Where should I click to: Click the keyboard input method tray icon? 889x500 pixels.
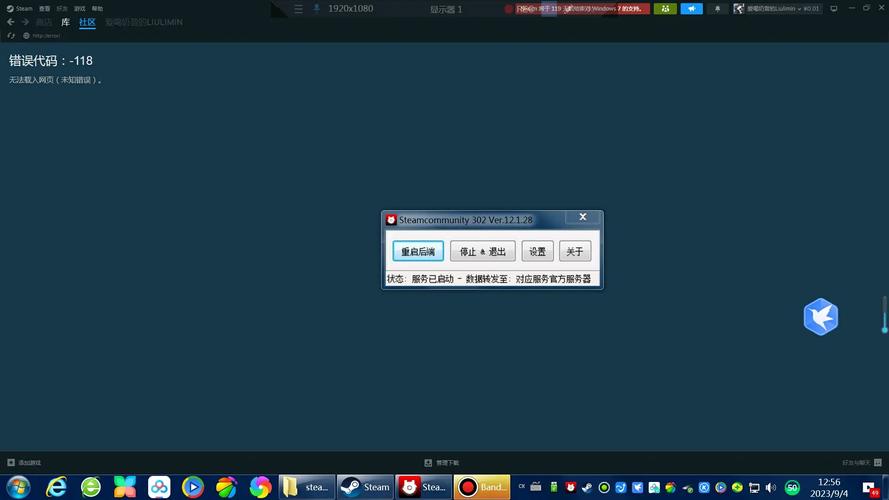[x=536, y=487]
